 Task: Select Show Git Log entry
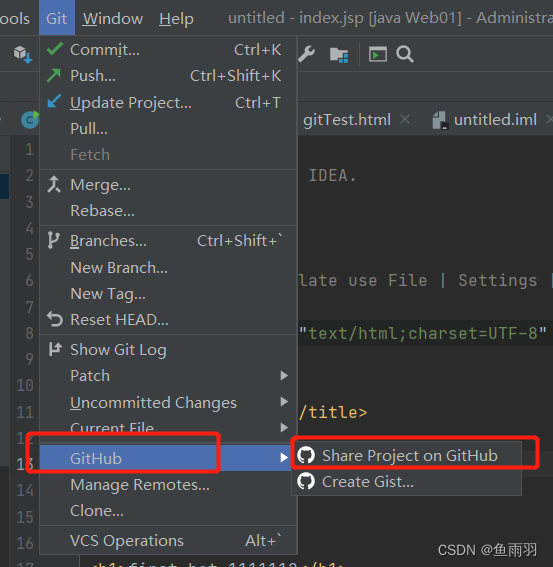coord(168,350)
